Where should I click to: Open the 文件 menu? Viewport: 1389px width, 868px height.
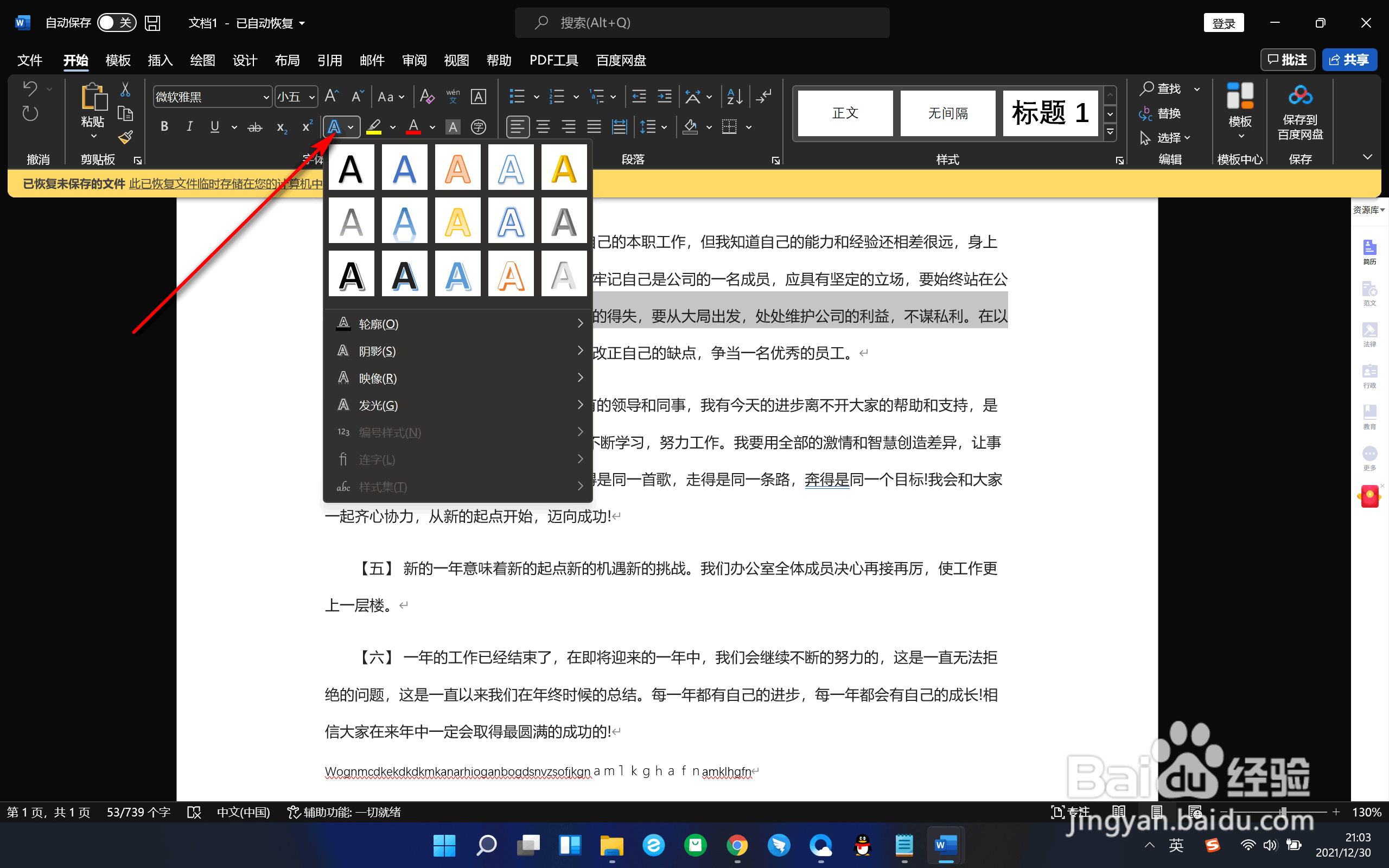coord(30,60)
